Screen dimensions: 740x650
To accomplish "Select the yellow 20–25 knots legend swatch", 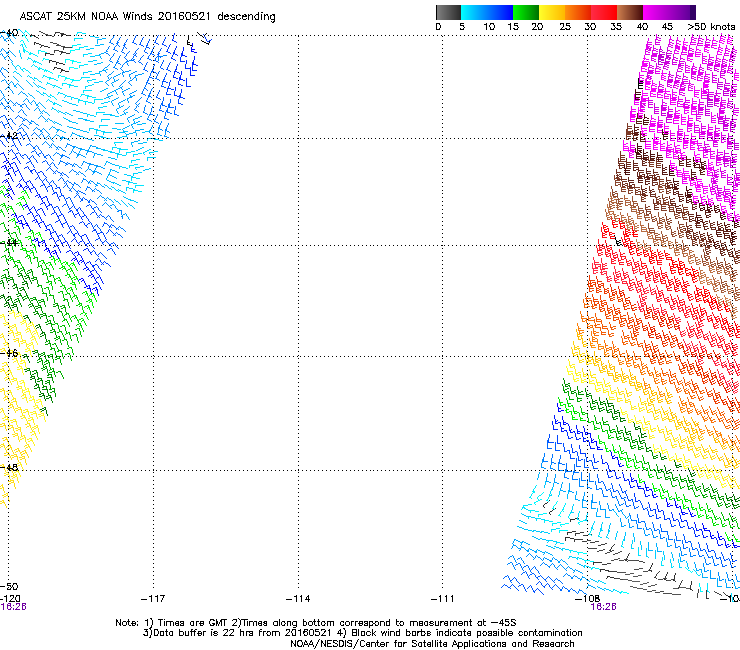I will tap(552, 12).
